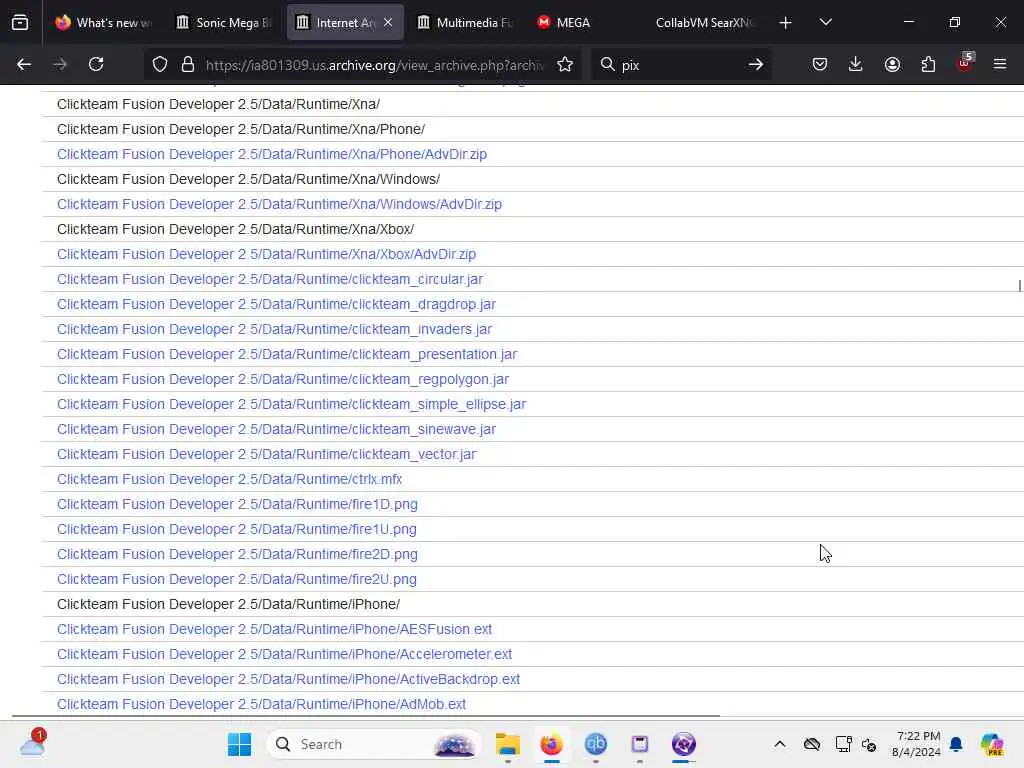
Task: Open the Windows Start menu
Action: click(x=240, y=744)
